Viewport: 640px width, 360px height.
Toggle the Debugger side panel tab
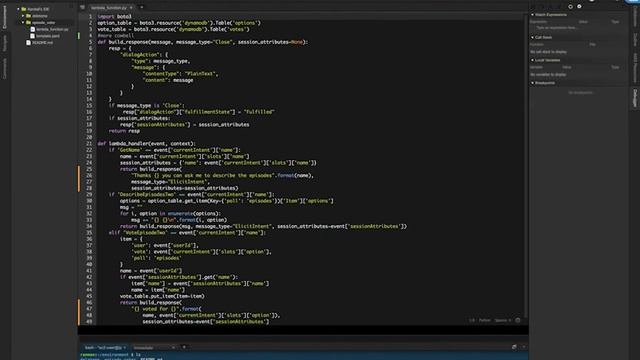click(x=635, y=98)
